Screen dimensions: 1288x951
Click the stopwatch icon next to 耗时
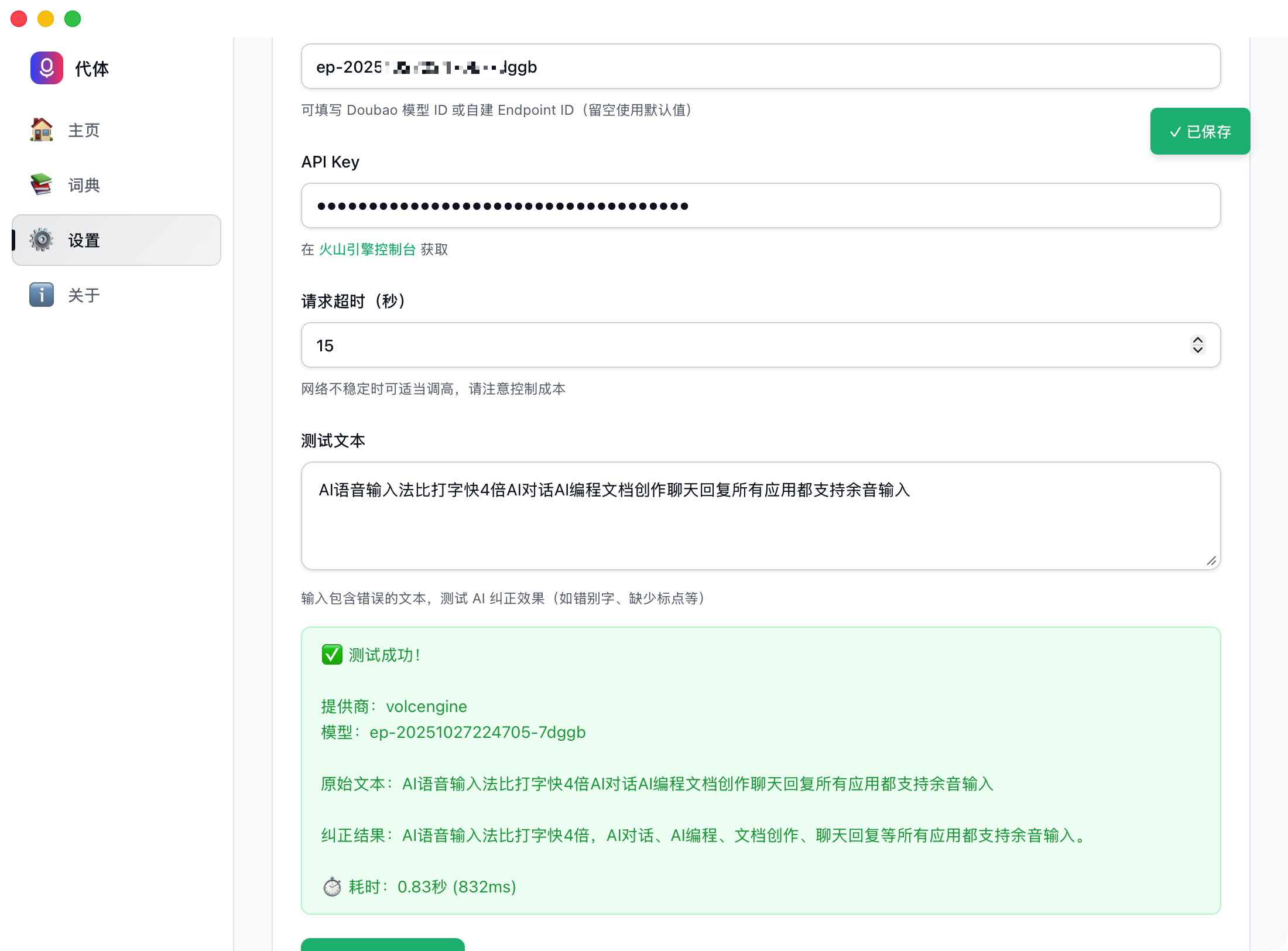click(332, 887)
